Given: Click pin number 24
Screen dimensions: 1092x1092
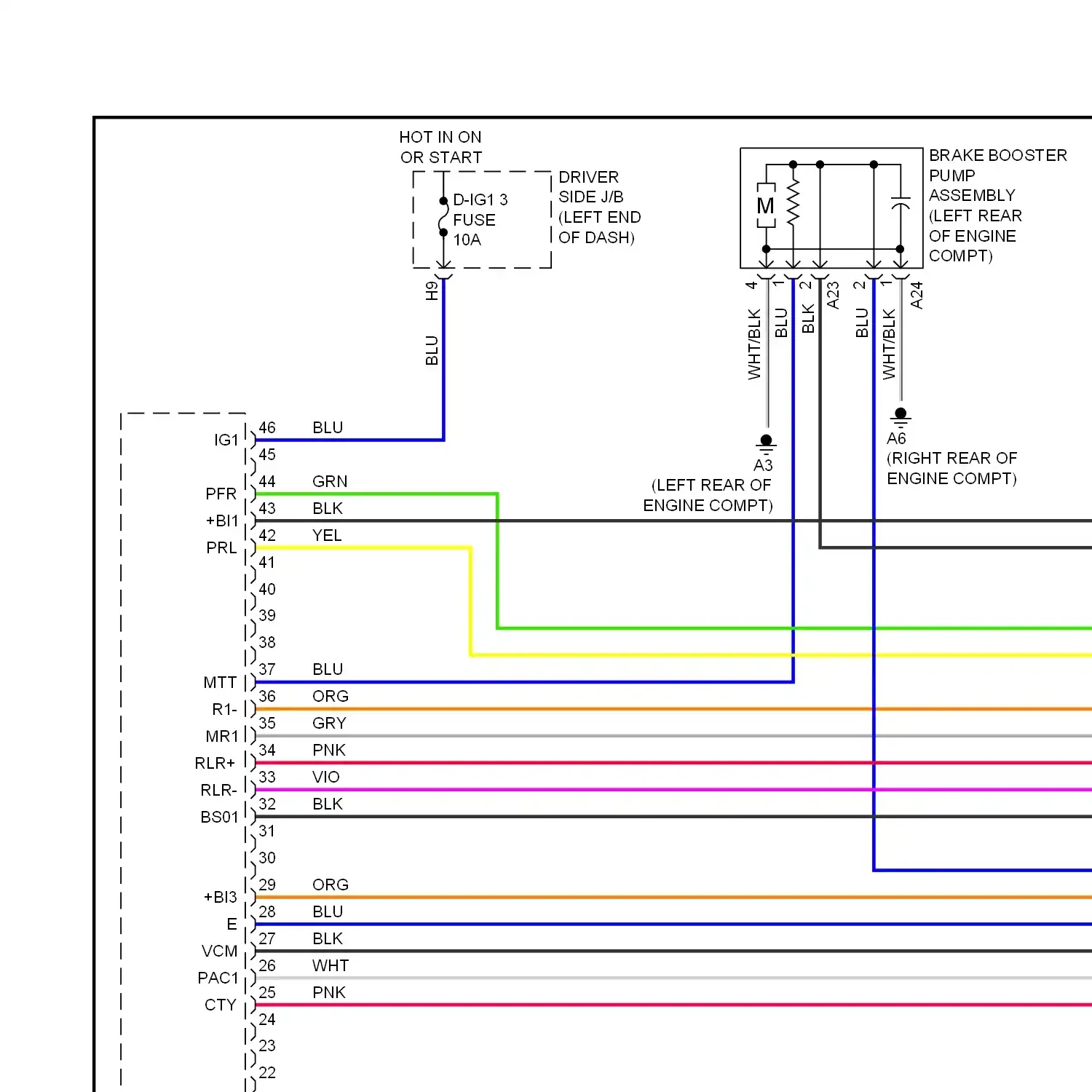Looking at the screenshot, I should [267, 1019].
